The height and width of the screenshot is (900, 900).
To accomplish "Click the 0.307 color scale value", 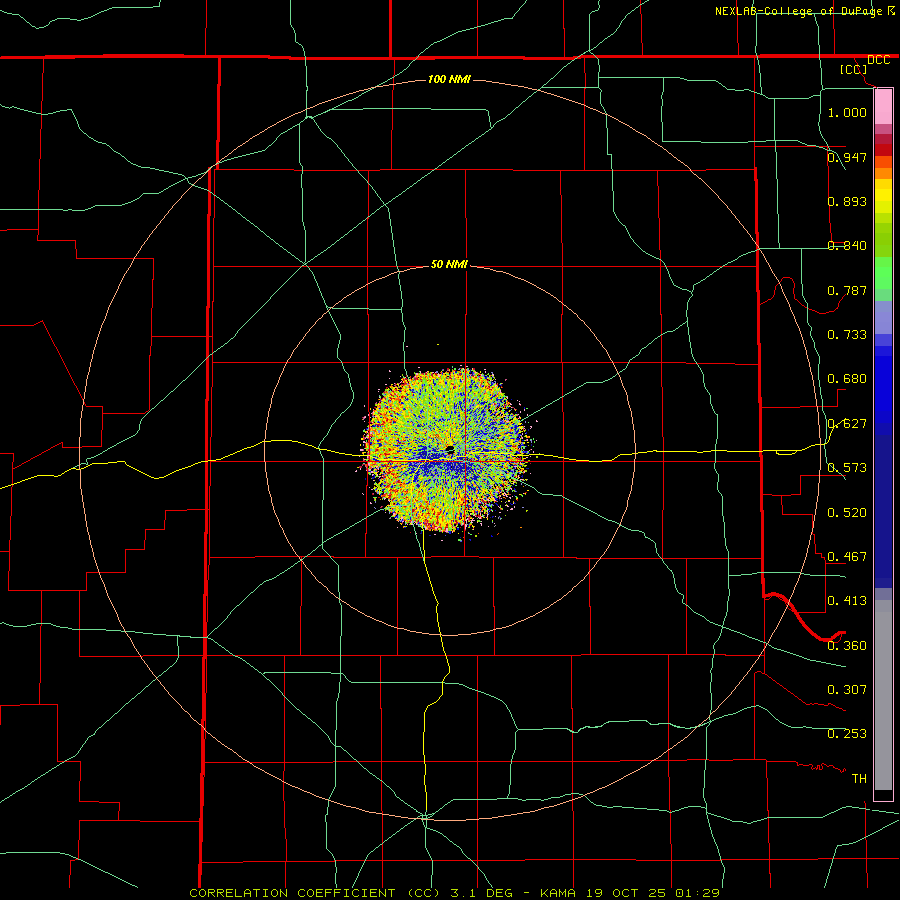I will 847,690.
